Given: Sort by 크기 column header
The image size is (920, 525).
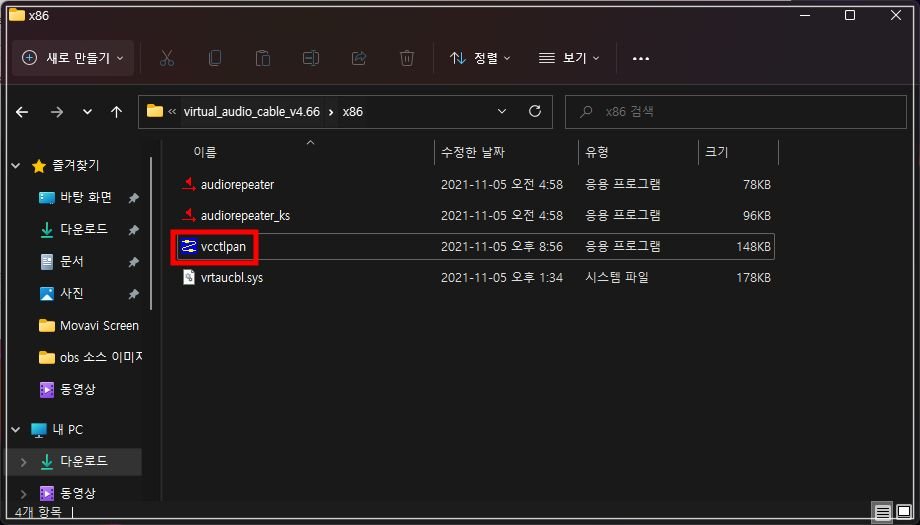Looking at the screenshot, I should [x=716, y=153].
